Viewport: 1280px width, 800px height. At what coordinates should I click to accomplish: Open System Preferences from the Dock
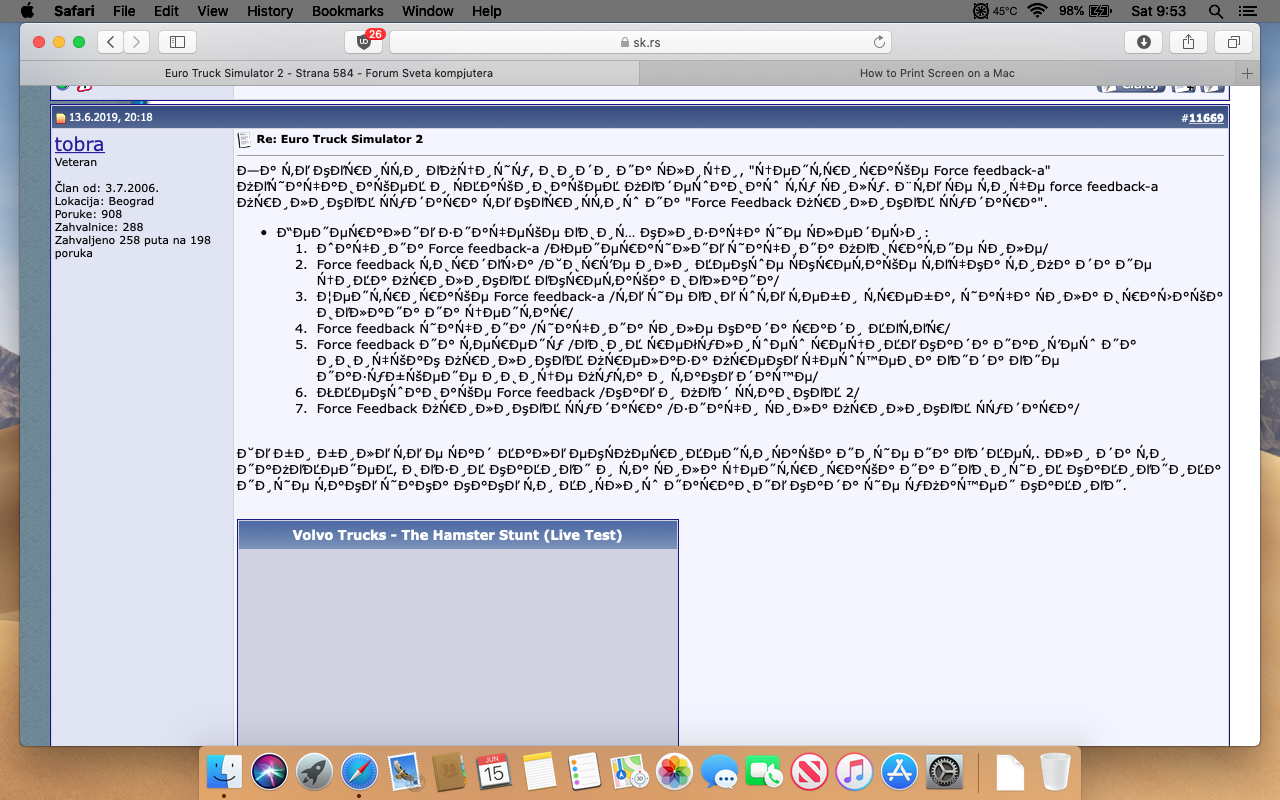[945, 772]
